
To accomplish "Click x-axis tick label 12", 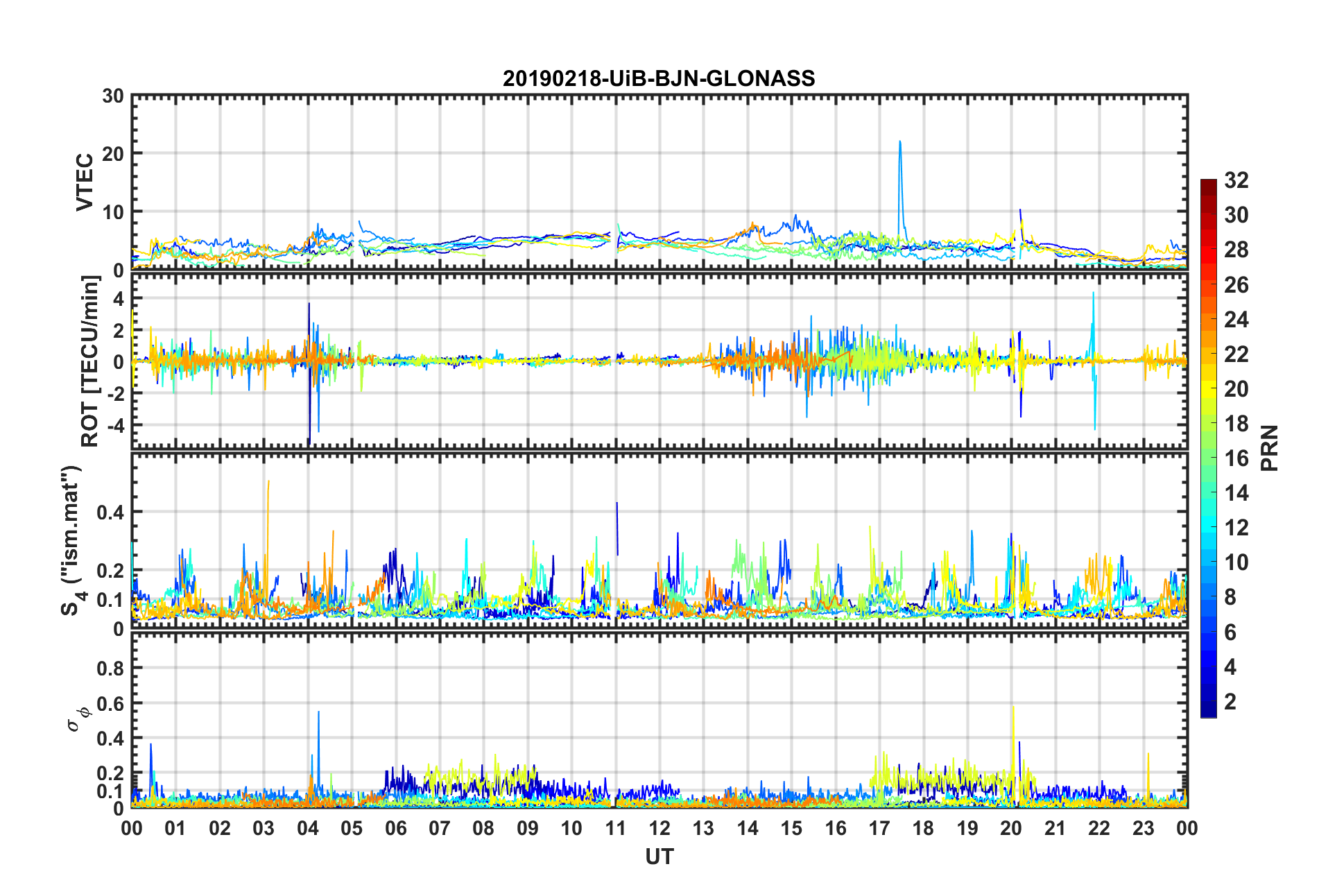I will point(659,828).
